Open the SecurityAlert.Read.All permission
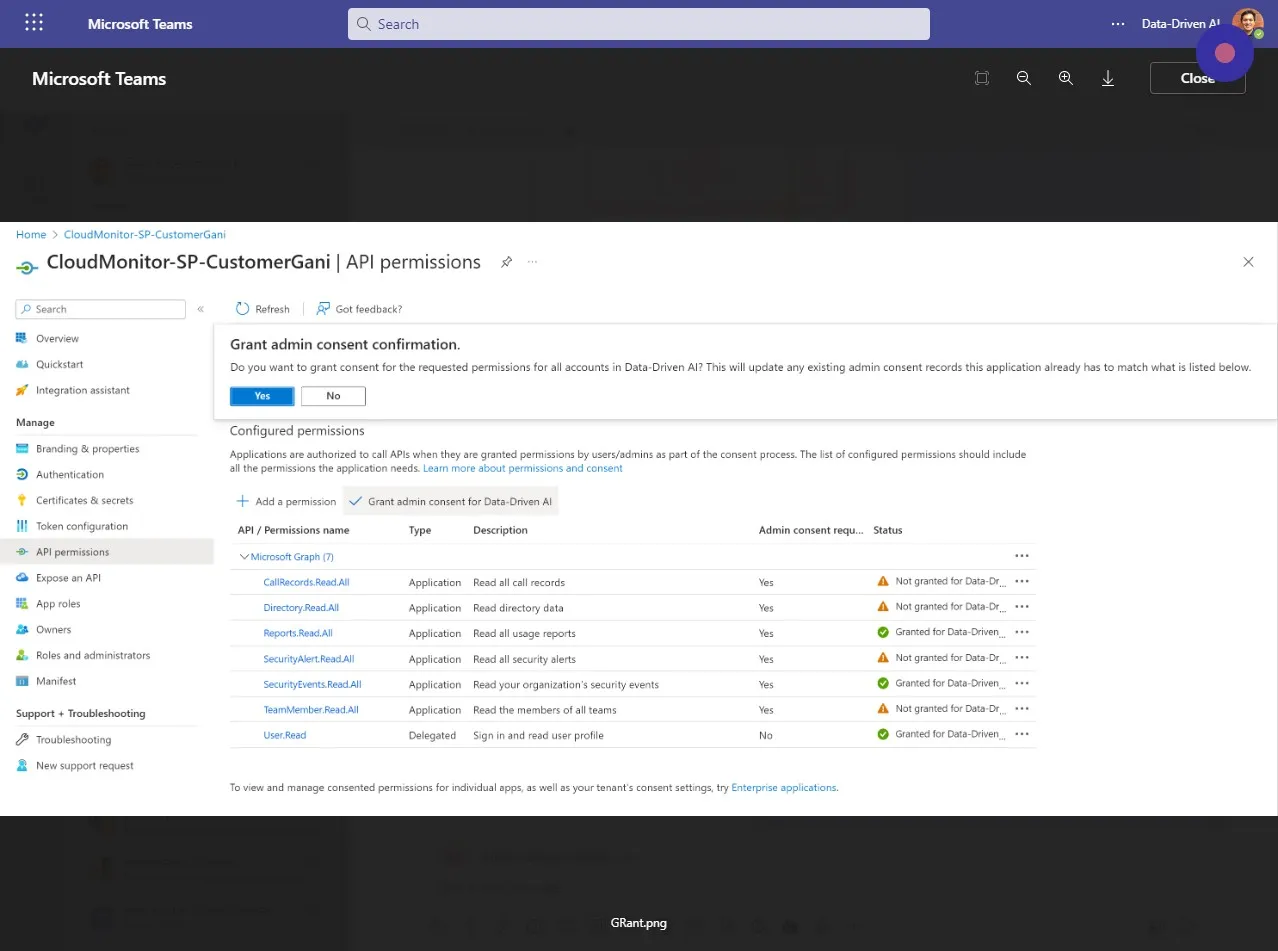 (309, 659)
